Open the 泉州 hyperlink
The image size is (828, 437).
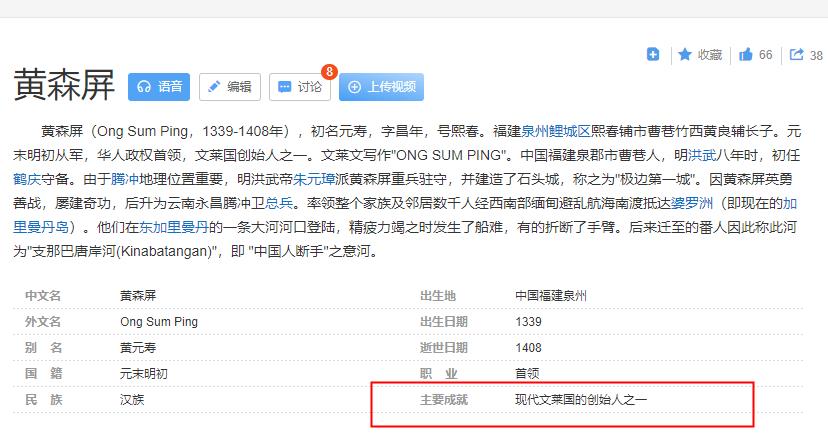[x=536, y=131]
